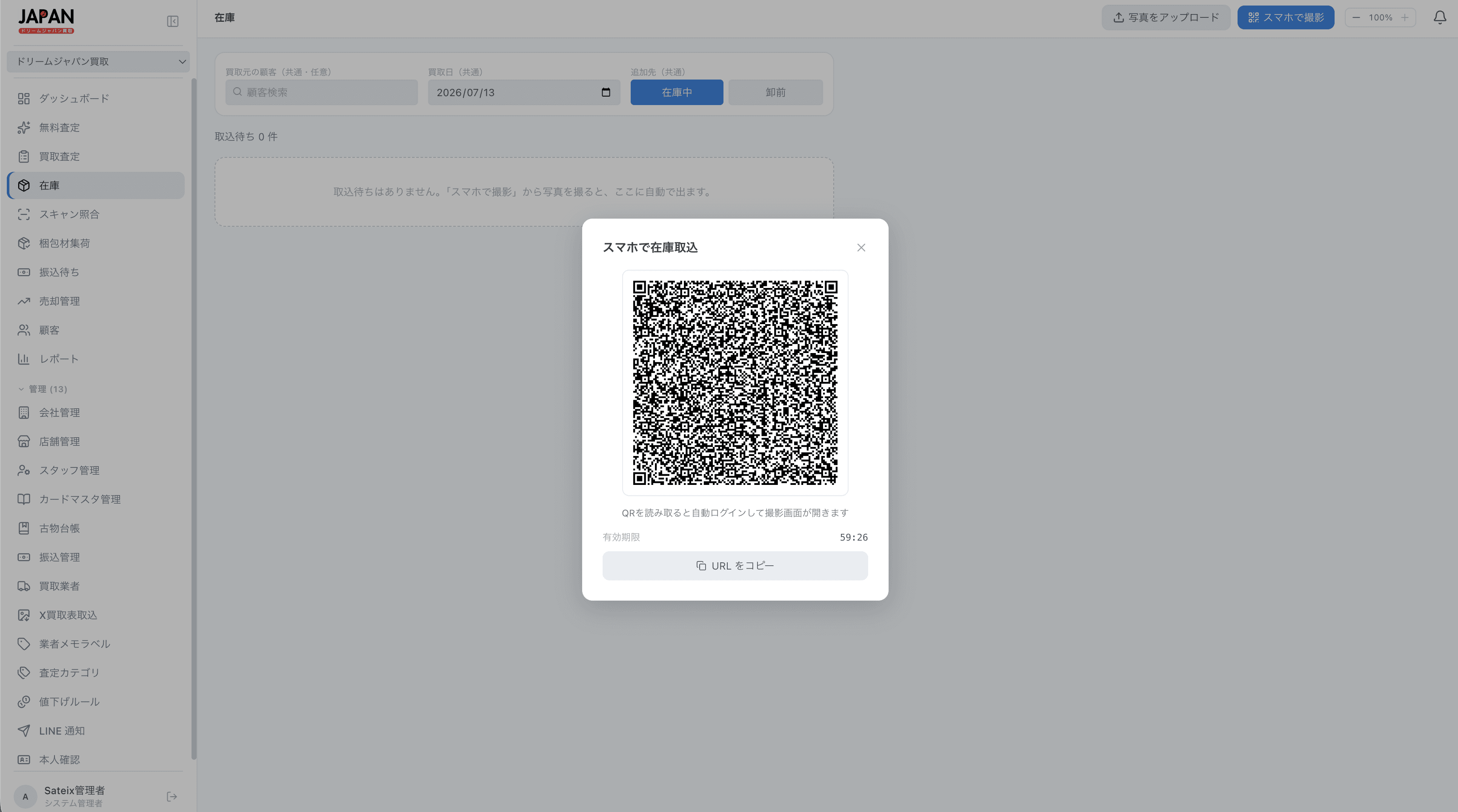Viewport: 1458px width, 812px height.
Task: Click the 売却管理 trend icon
Action: tap(24, 301)
